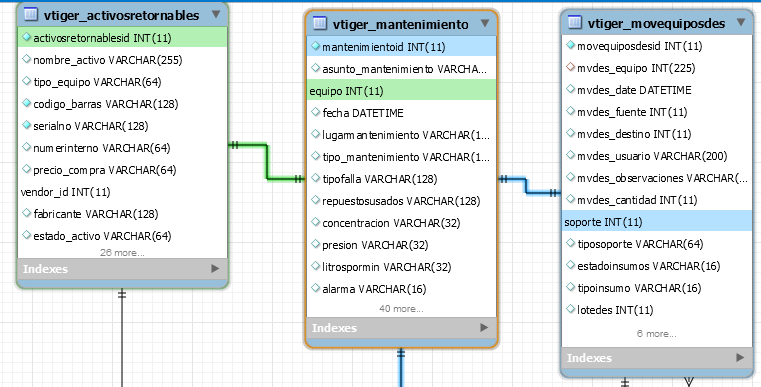Select the soporte INT(11) column row
Viewport: 761px width, 387px height.
[657, 222]
